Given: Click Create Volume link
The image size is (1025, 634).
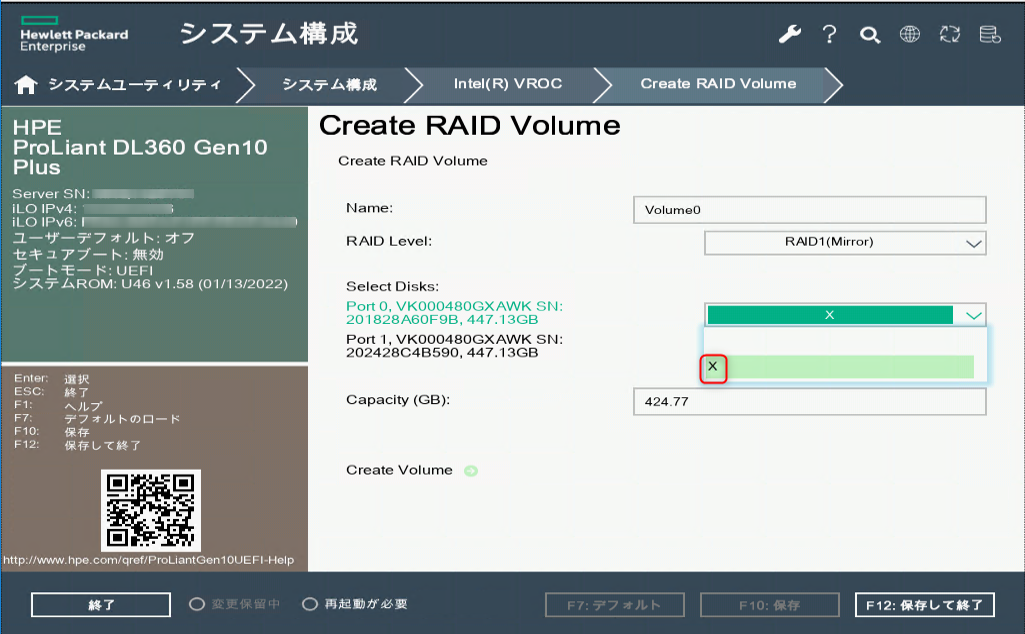Looking at the screenshot, I should (399, 470).
